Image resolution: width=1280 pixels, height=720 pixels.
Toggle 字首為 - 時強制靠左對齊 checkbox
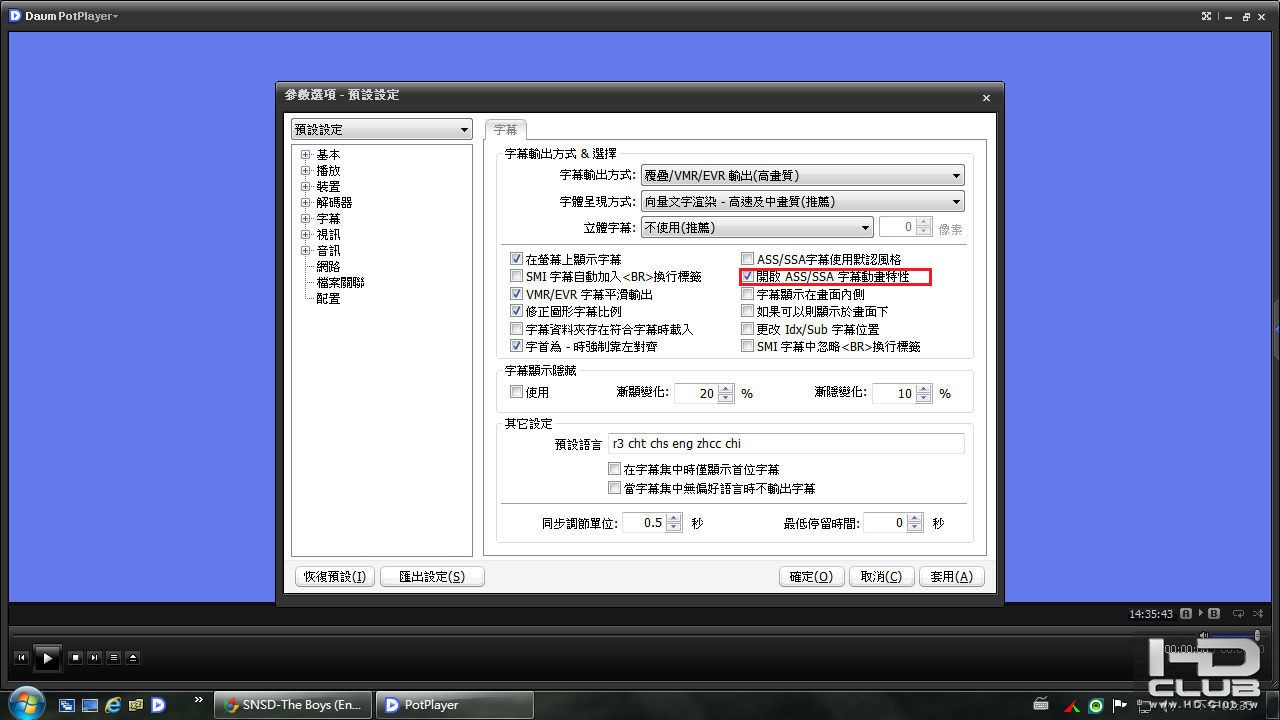point(516,346)
